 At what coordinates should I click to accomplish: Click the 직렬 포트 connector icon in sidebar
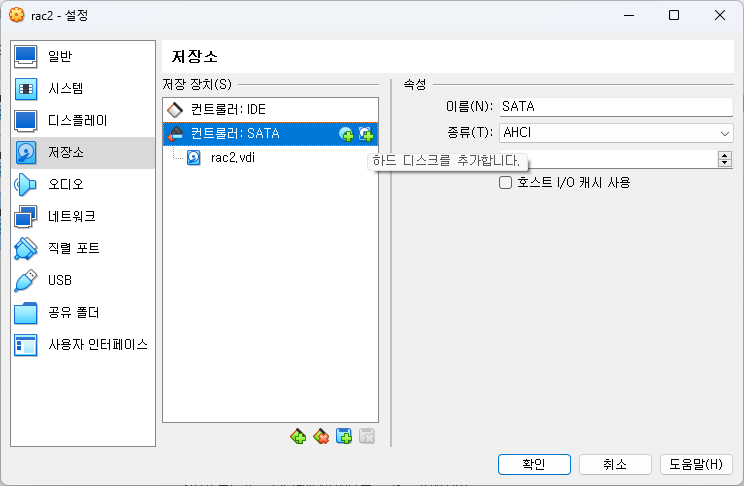(x=26, y=249)
